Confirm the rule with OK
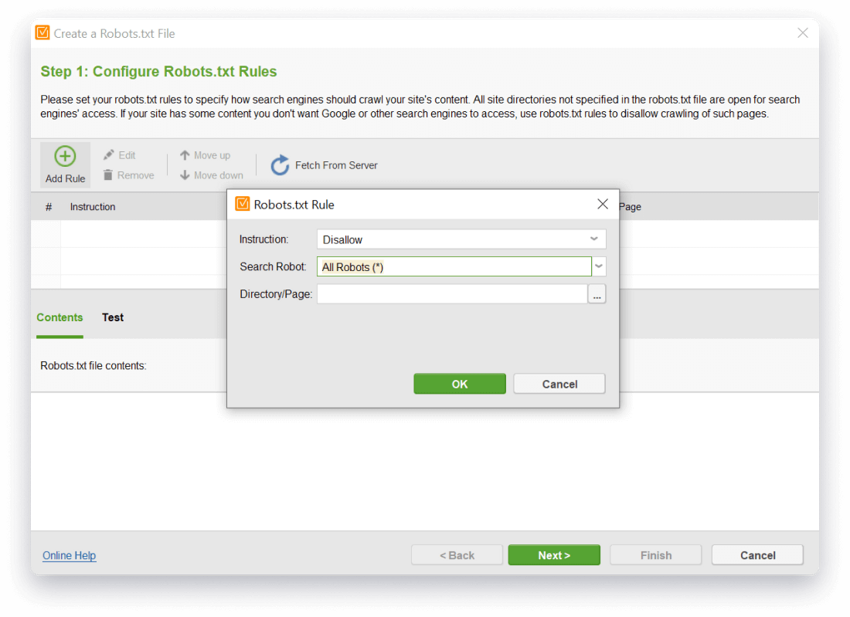The image size is (850, 617). (x=459, y=383)
